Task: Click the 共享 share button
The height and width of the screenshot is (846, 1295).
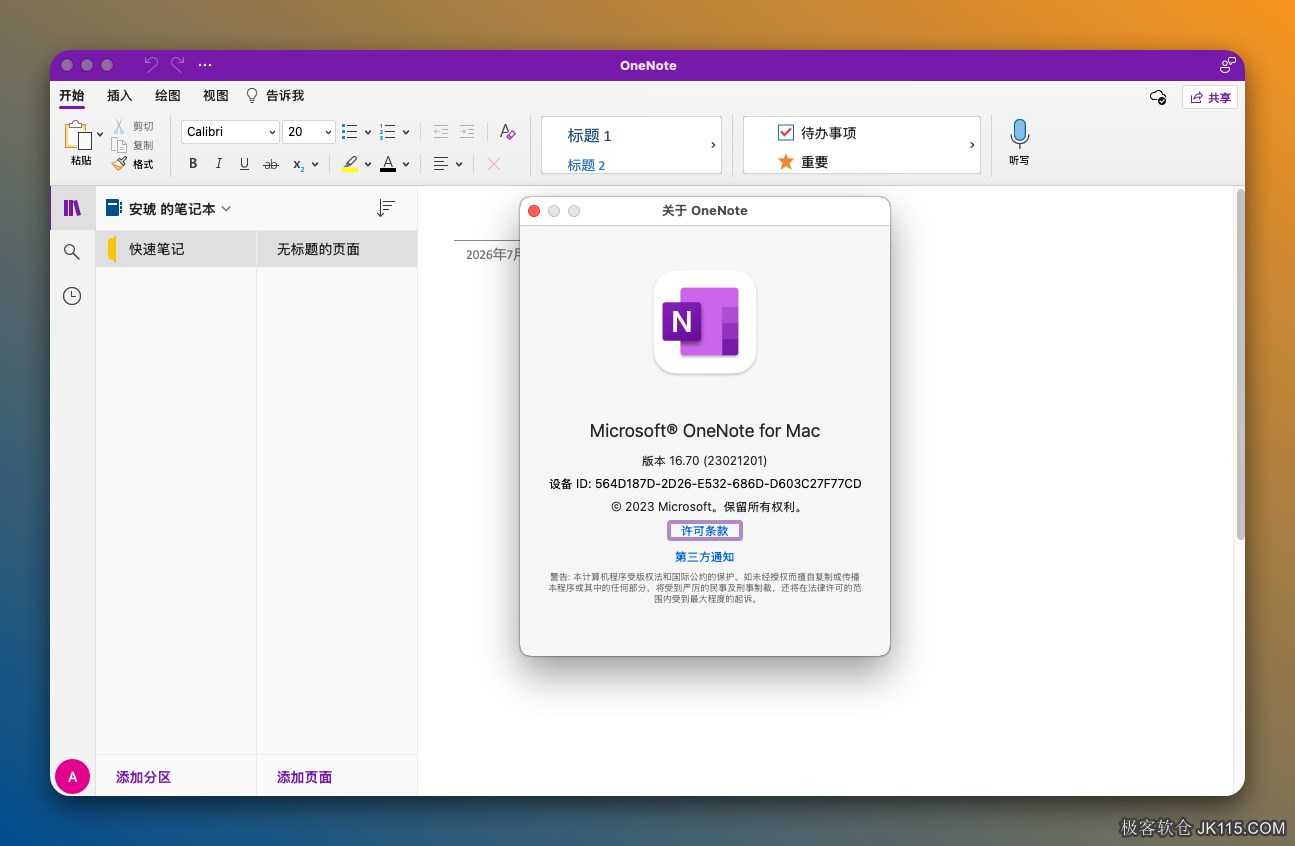Action: [x=1210, y=97]
